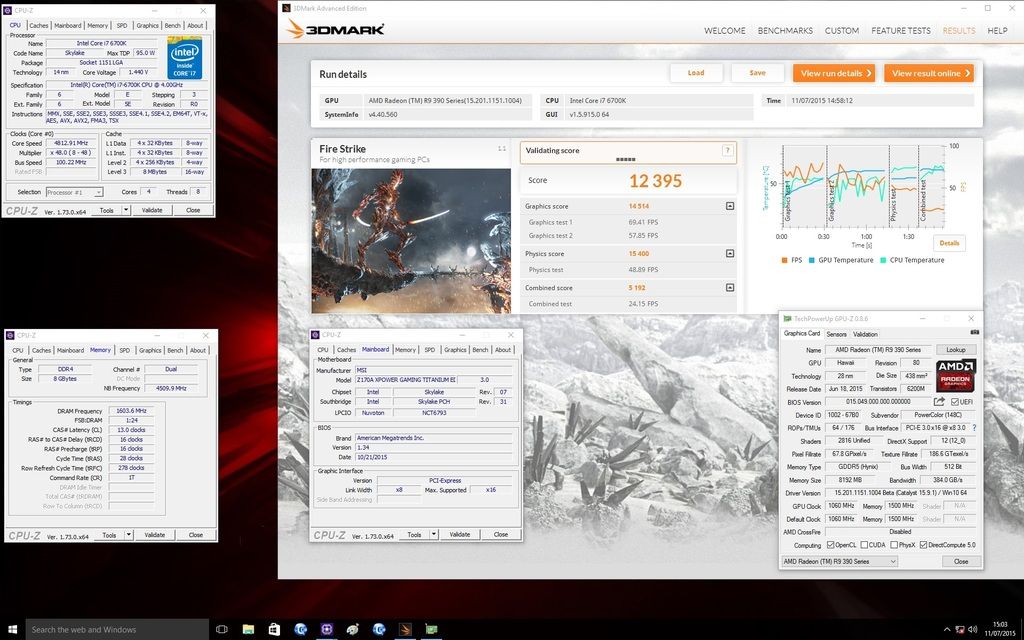Open Tools dropdown arrow in CPU-Z Memory window
This screenshot has width=1024, height=640.
click(129, 535)
